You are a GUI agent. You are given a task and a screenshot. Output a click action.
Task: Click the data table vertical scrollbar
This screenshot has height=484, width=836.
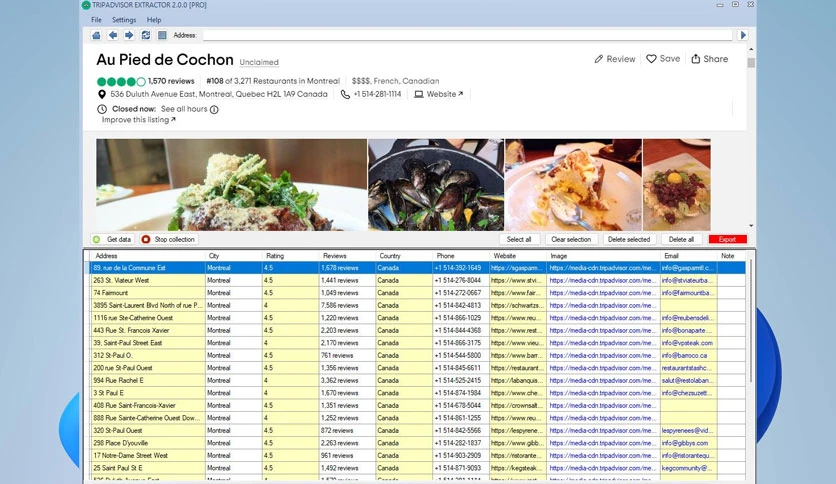[x=751, y=320]
